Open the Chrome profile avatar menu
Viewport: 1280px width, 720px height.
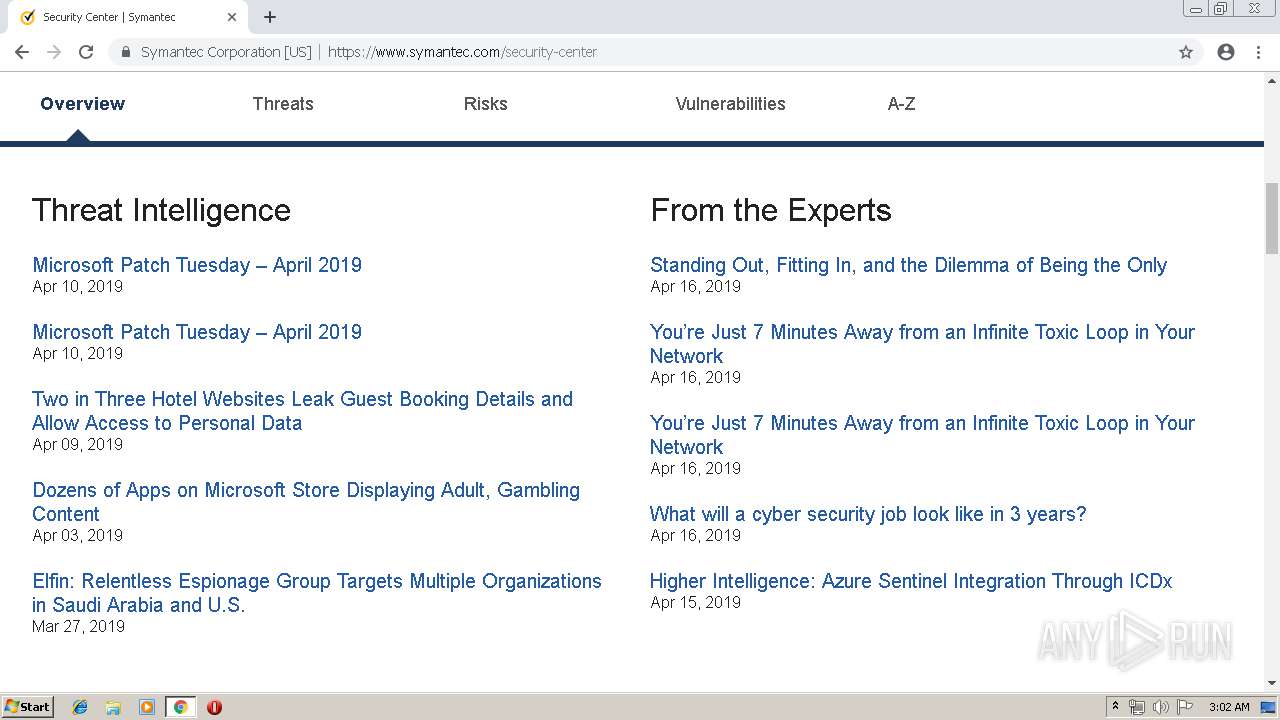(1226, 52)
